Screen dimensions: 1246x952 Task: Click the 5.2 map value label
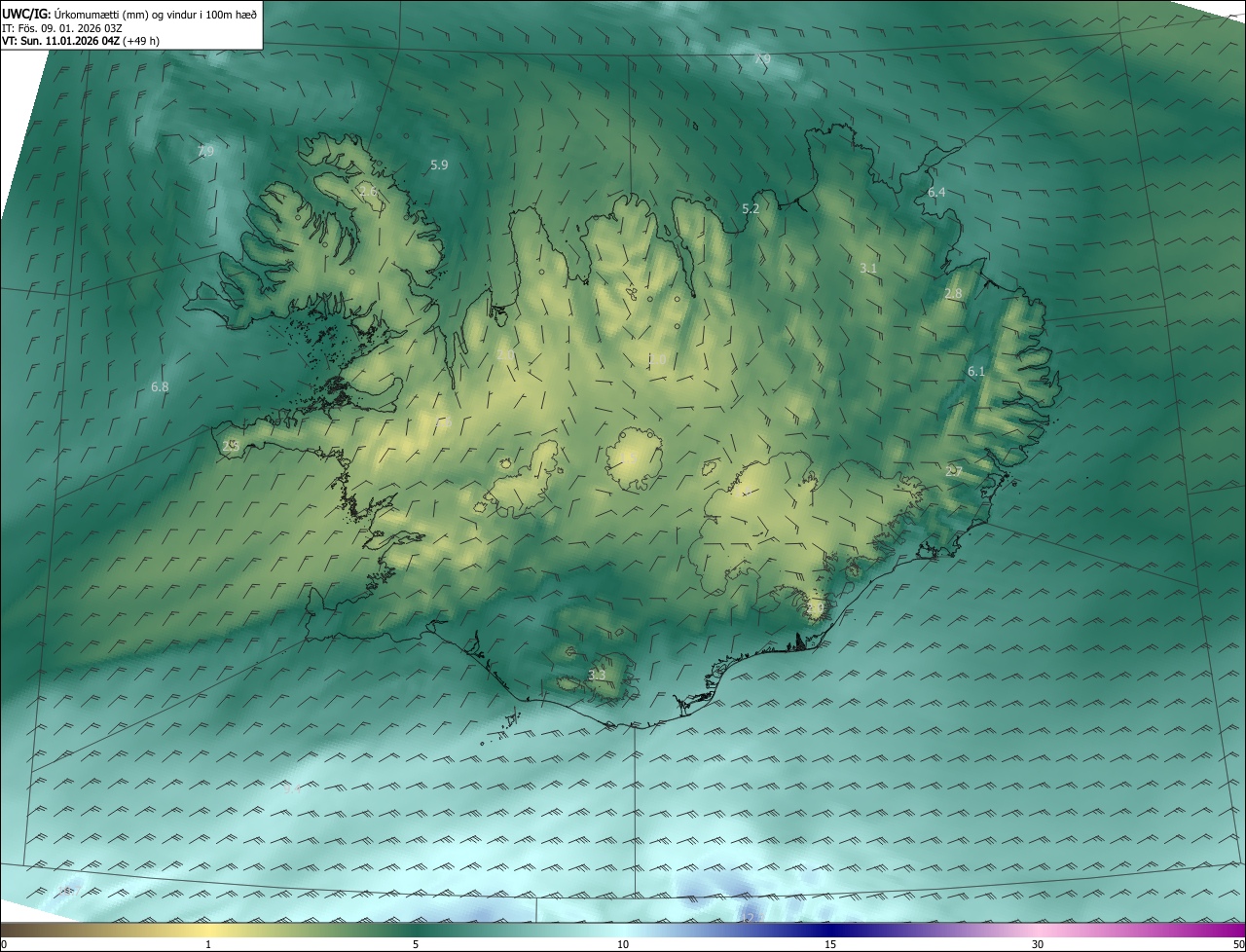point(751,208)
